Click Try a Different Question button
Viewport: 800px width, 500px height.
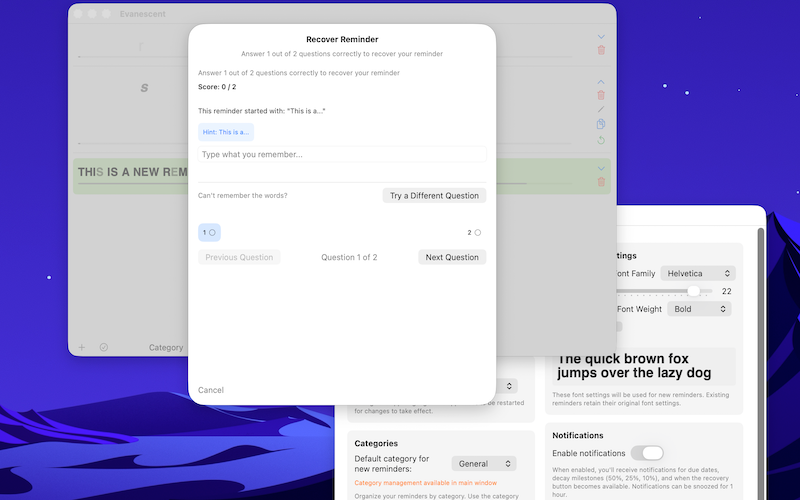click(434, 196)
